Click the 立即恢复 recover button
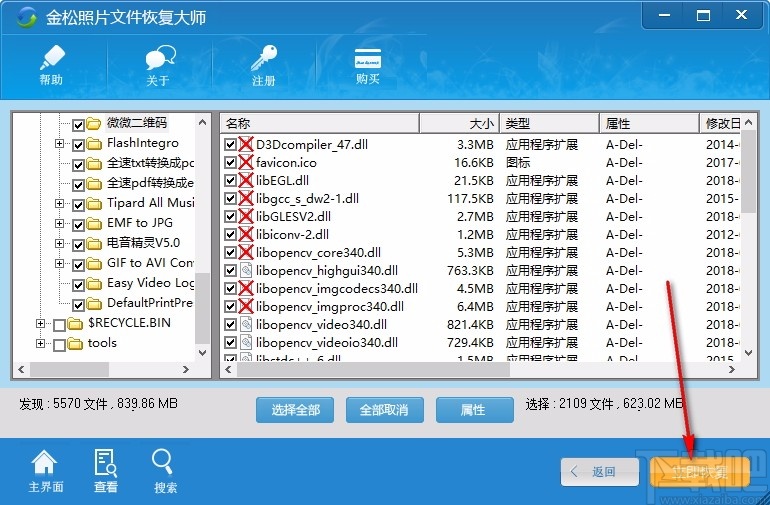 pyautogui.click(x=699, y=472)
